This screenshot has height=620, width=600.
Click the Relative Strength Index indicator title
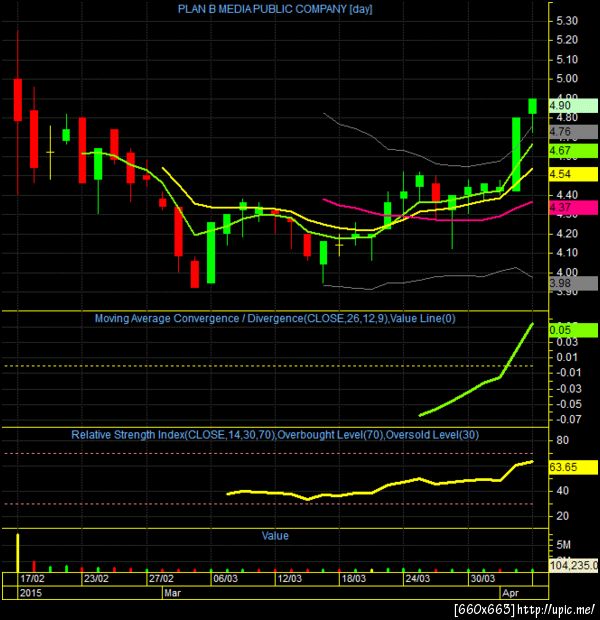(275, 435)
